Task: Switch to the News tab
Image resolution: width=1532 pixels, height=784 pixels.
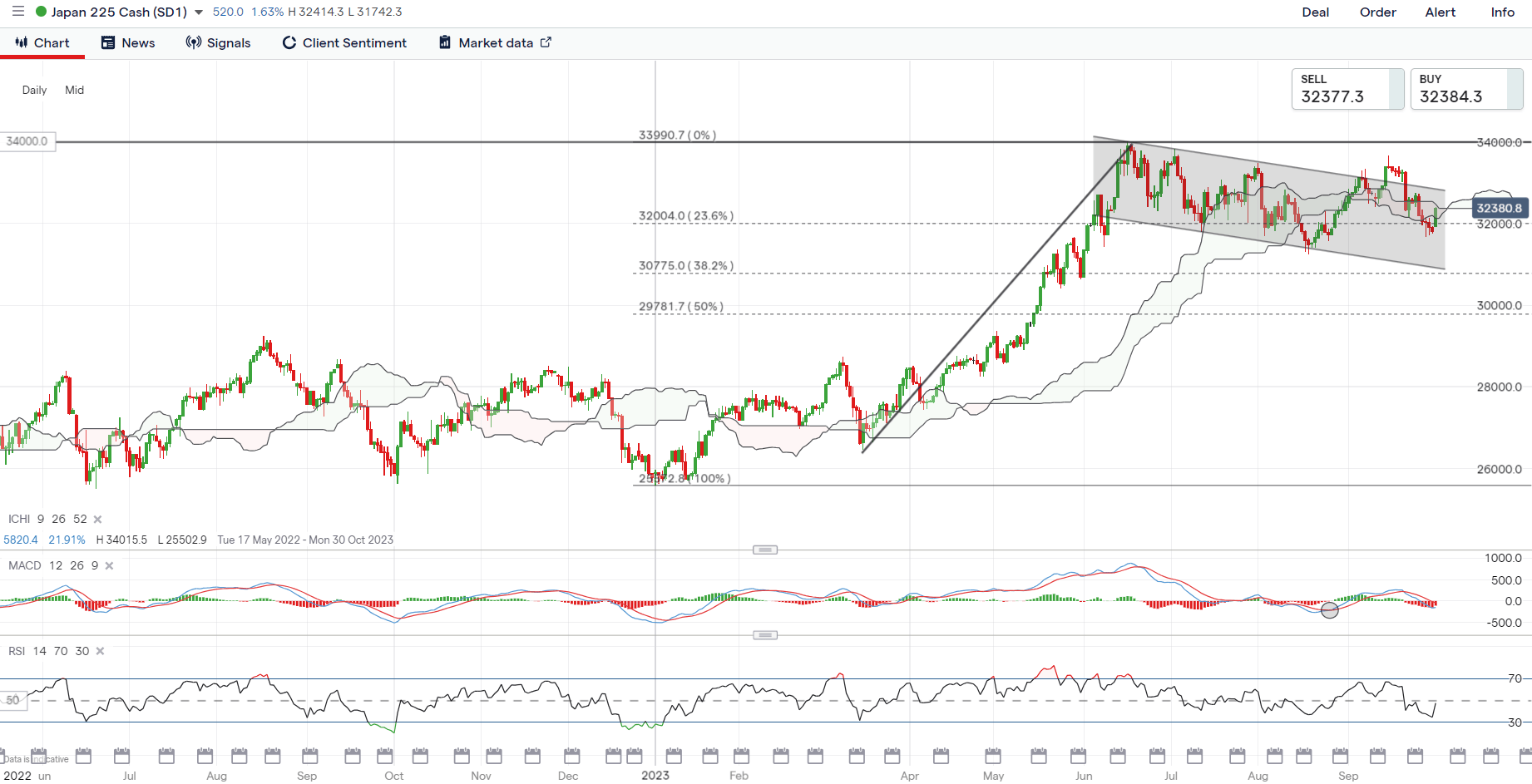Action: pyautogui.click(x=128, y=43)
